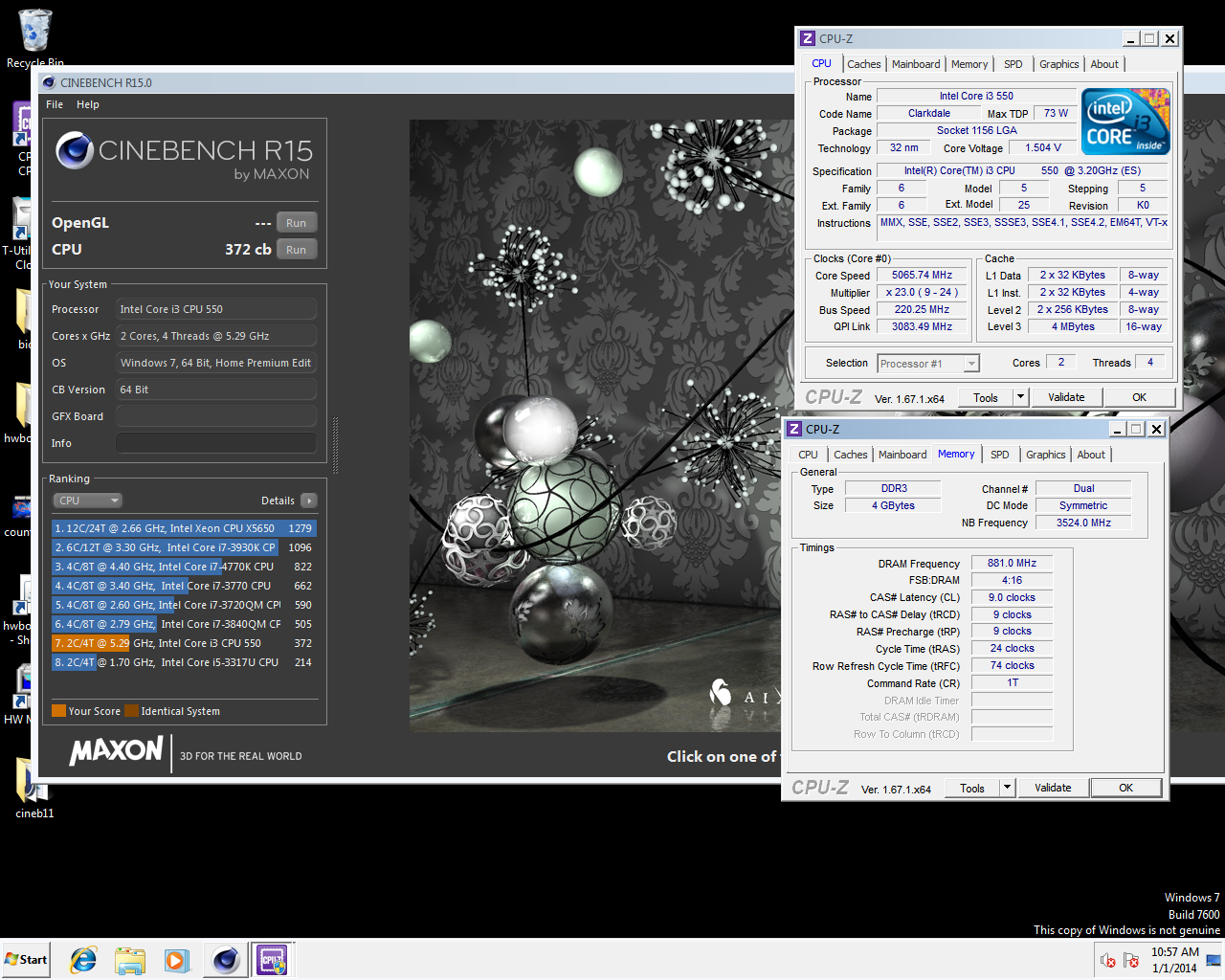Image resolution: width=1225 pixels, height=980 pixels.
Task: Click OK in top CPU-Z window
Action: (x=1139, y=398)
